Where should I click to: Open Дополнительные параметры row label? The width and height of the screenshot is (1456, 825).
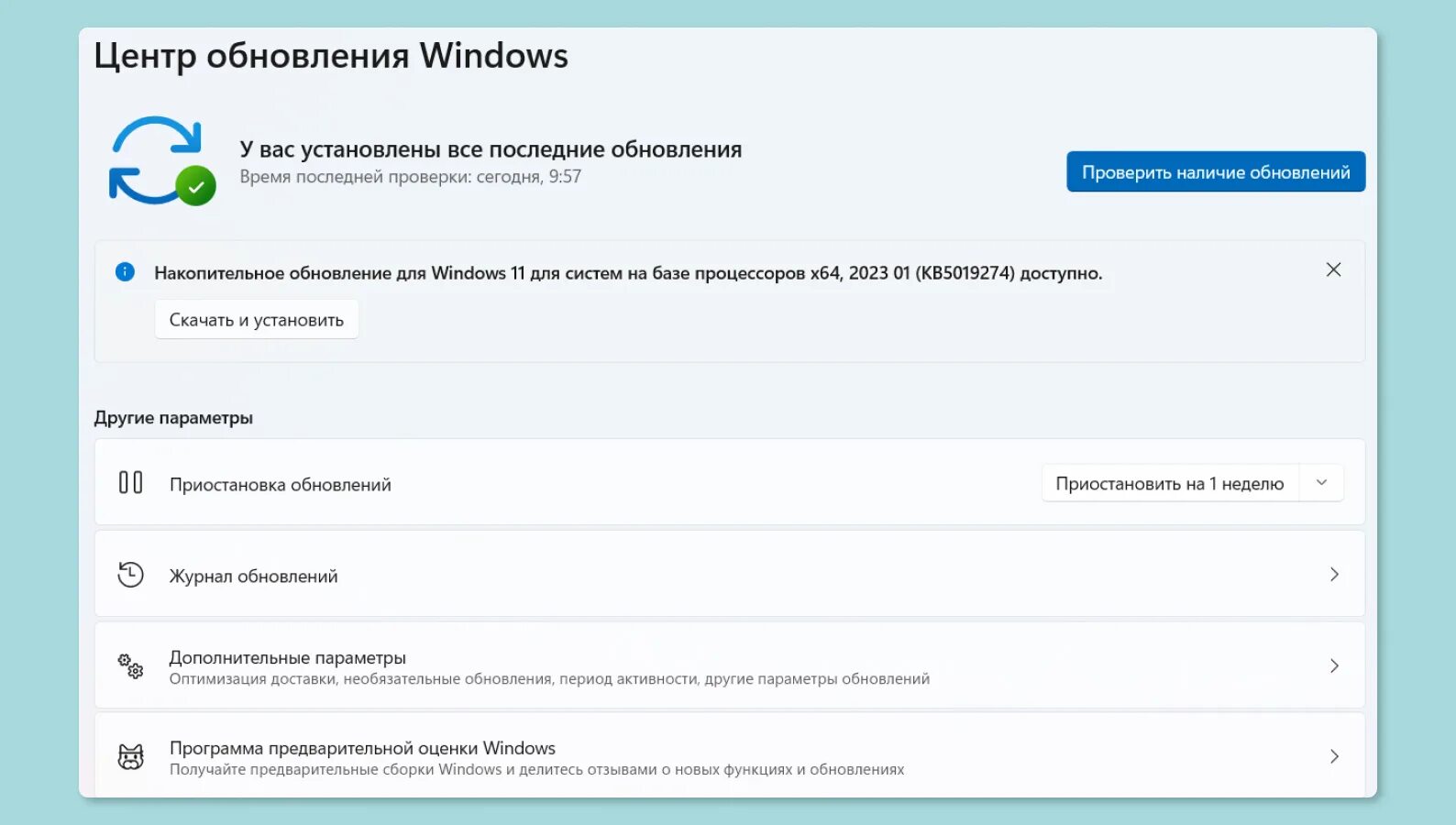click(288, 658)
